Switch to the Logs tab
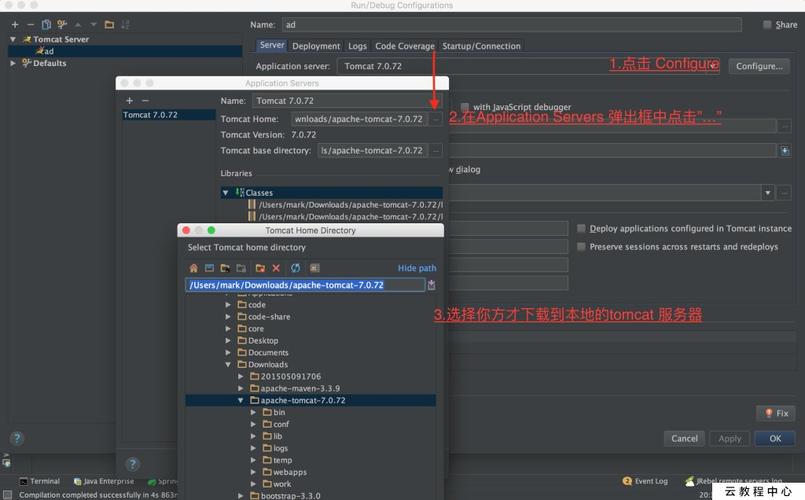The image size is (805, 500). (357, 46)
